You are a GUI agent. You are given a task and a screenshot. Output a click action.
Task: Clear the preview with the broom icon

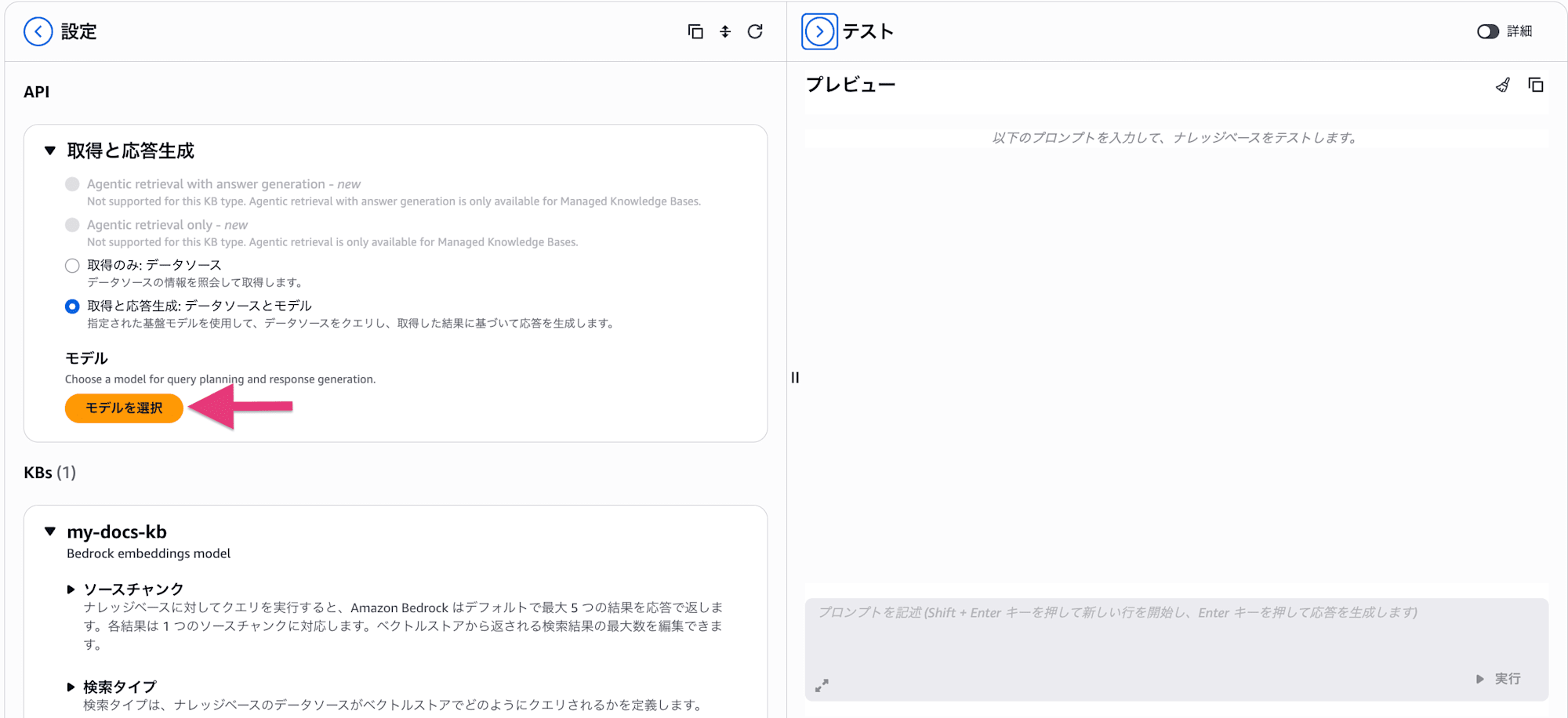[1503, 85]
